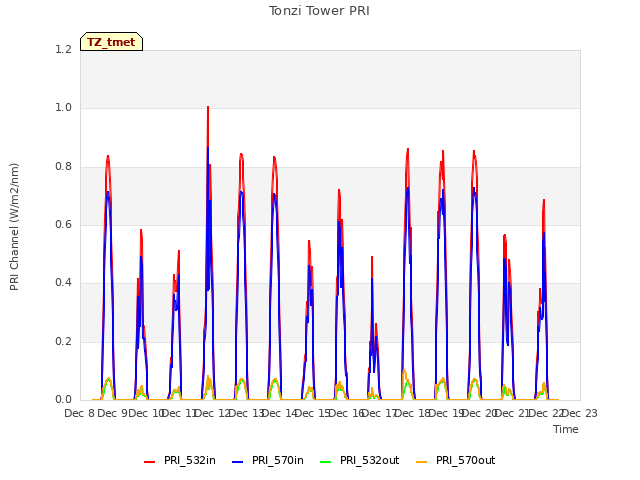The image size is (640, 480).
Task: Click the PRI_532in legend entry
Action: click(180, 460)
